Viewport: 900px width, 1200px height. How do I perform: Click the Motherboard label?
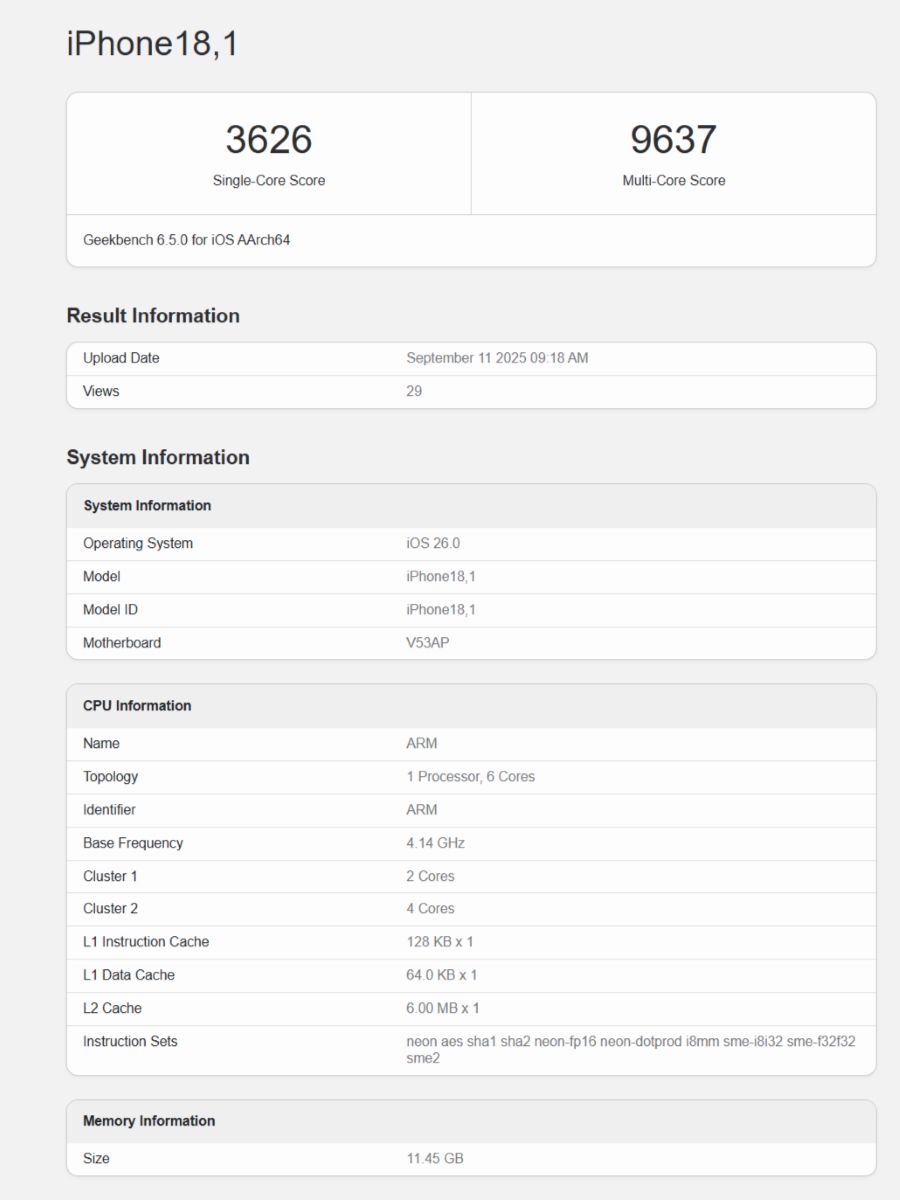coord(122,643)
